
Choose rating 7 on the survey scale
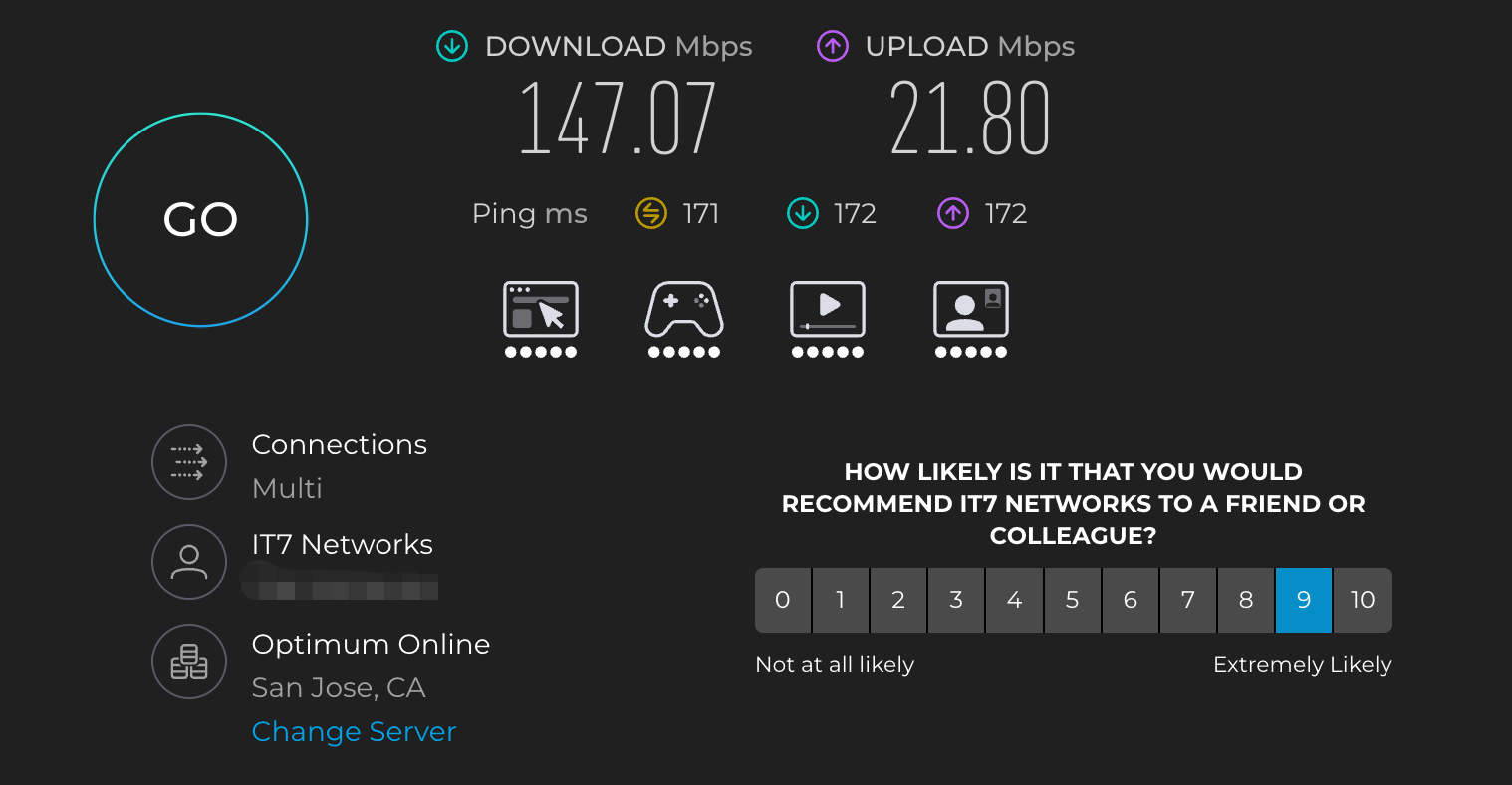pos(1188,600)
